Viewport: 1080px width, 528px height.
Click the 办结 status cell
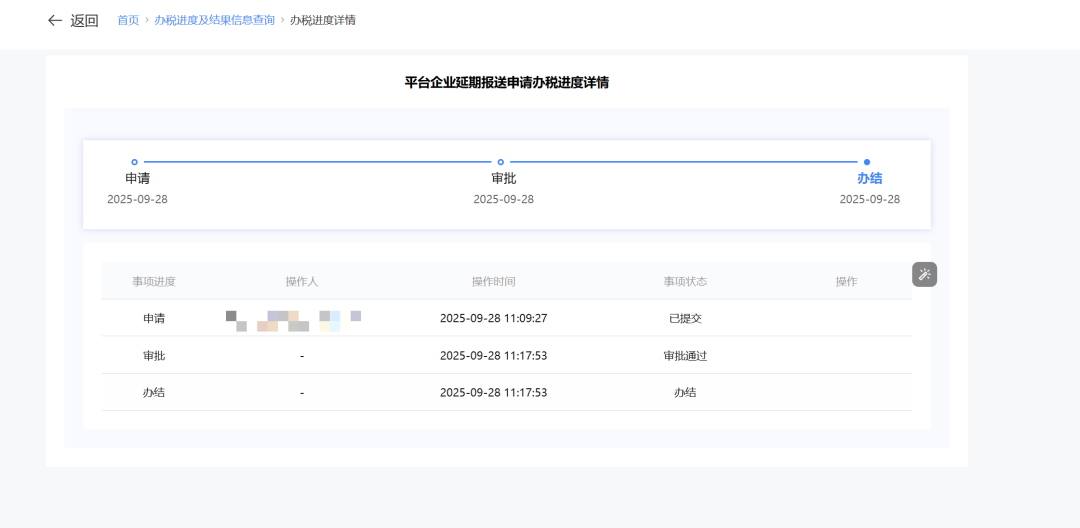point(685,392)
